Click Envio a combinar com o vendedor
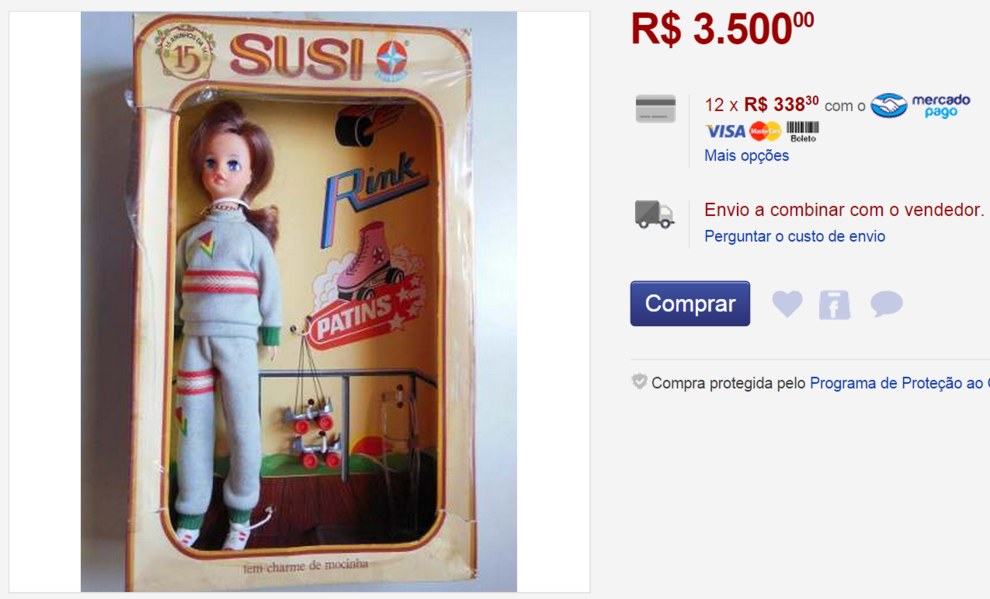 [x=844, y=210]
